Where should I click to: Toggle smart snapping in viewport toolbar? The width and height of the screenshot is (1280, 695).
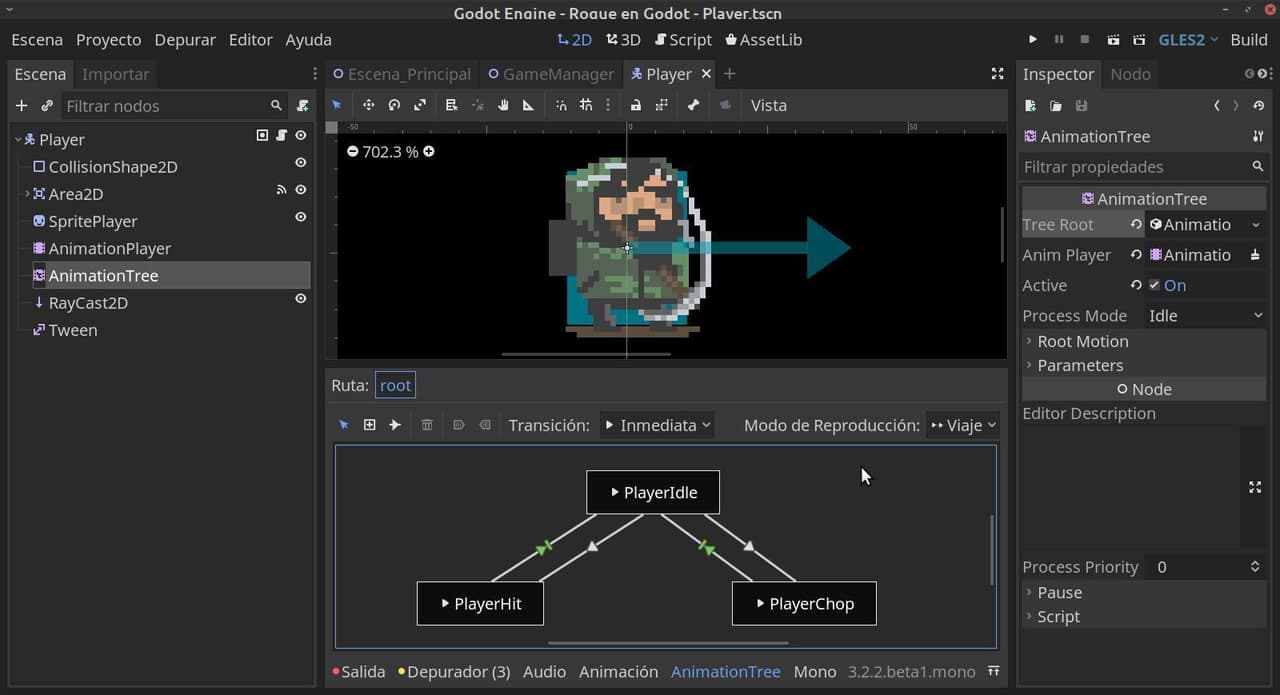[x=561, y=105]
